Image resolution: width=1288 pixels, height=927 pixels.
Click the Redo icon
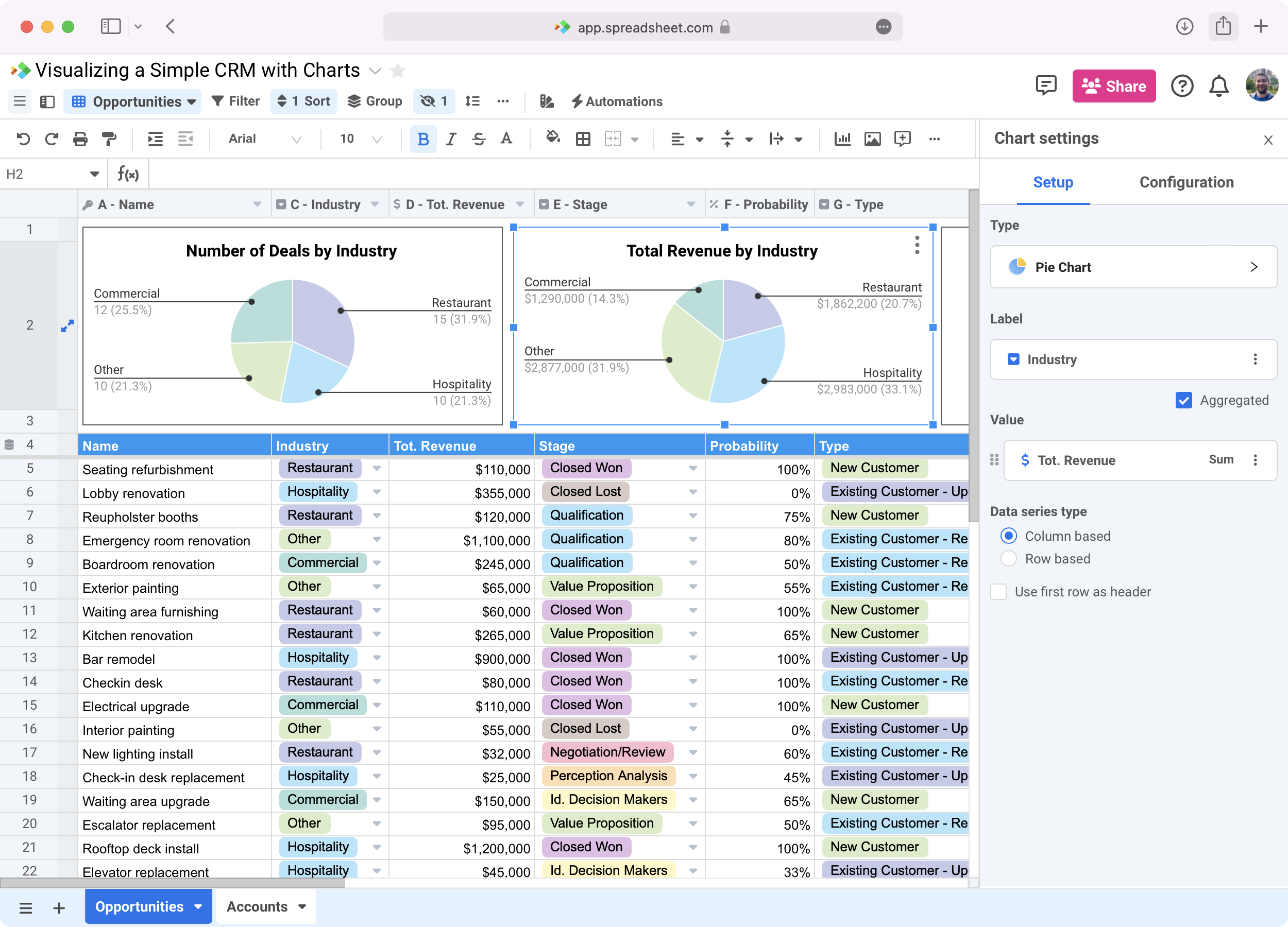(x=52, y=139)
